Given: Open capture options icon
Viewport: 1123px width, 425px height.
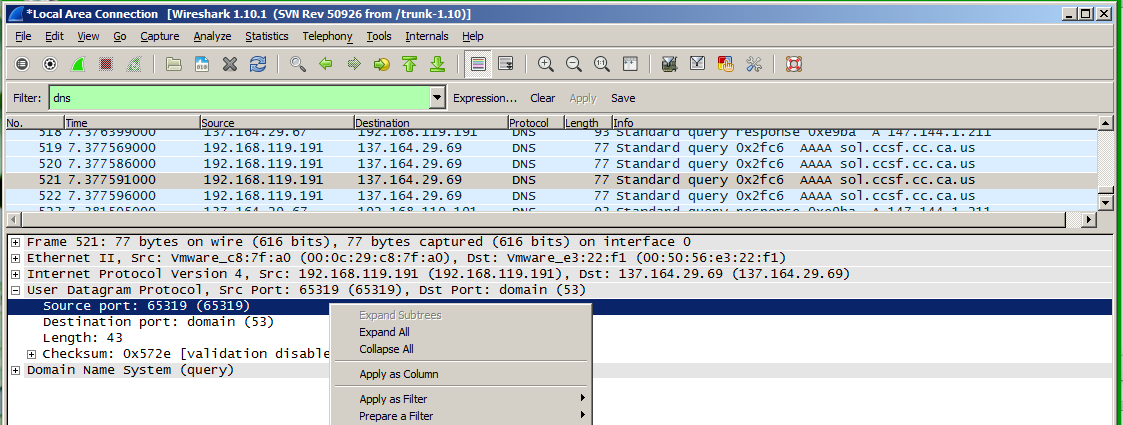Looking at the screenshot, I should pos(49,65).
